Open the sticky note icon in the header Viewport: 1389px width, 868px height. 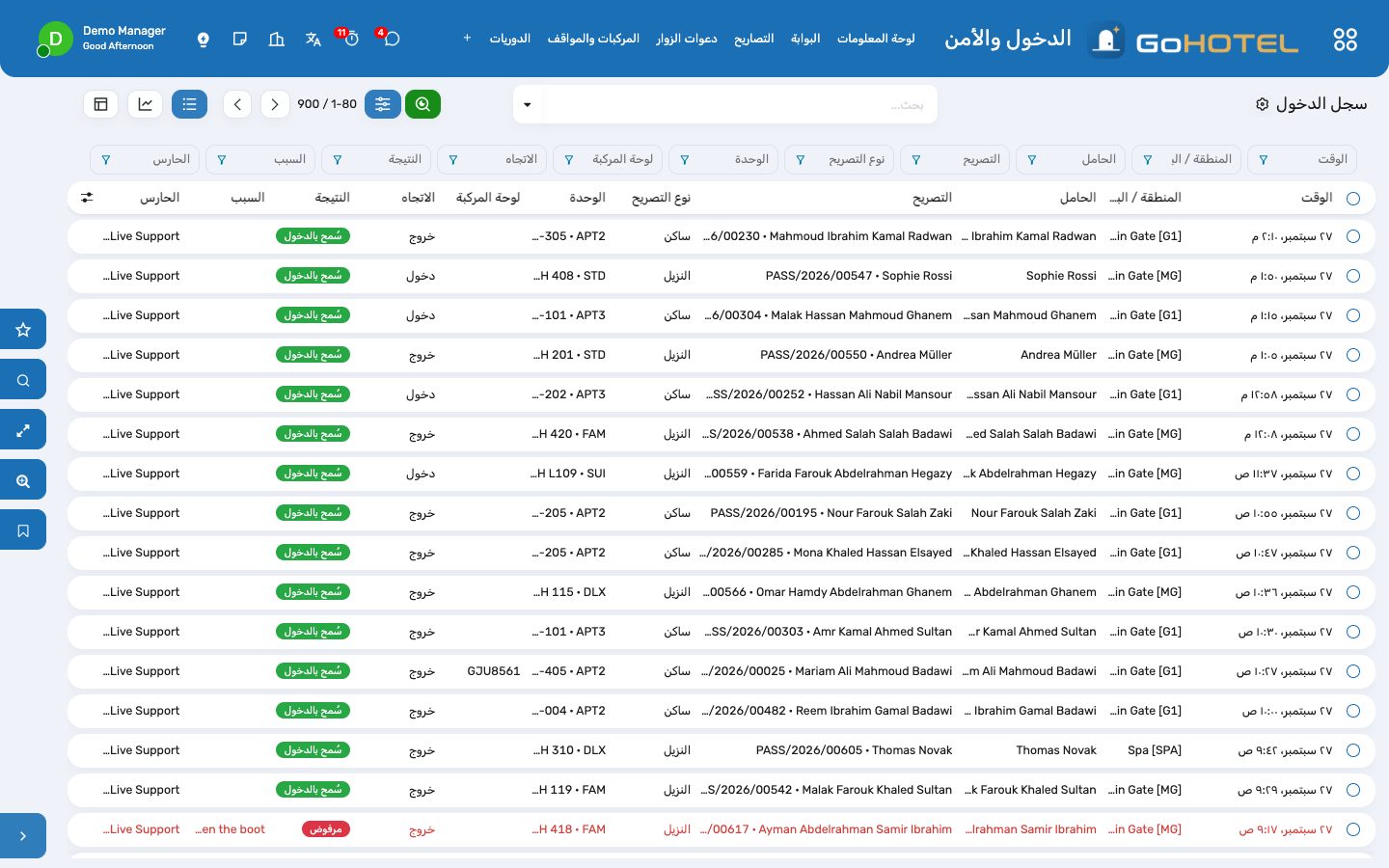point(240,39)
